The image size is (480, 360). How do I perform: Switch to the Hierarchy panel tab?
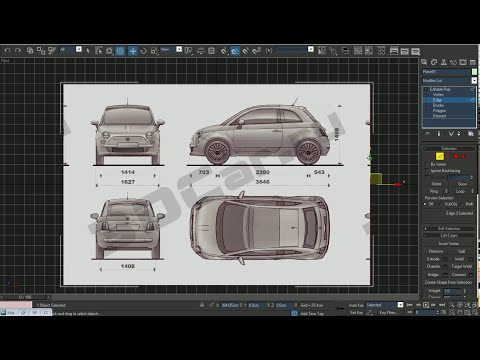coord(444,62)
